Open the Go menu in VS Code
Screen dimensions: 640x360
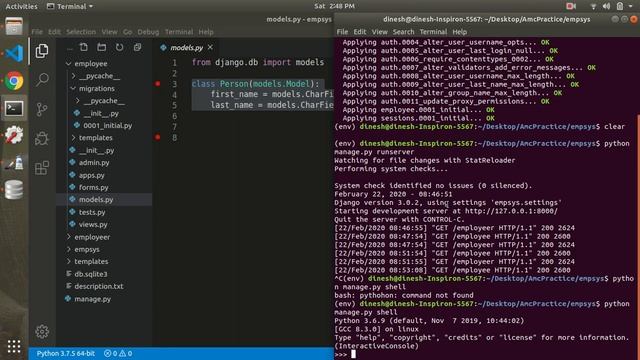(127, 32)
